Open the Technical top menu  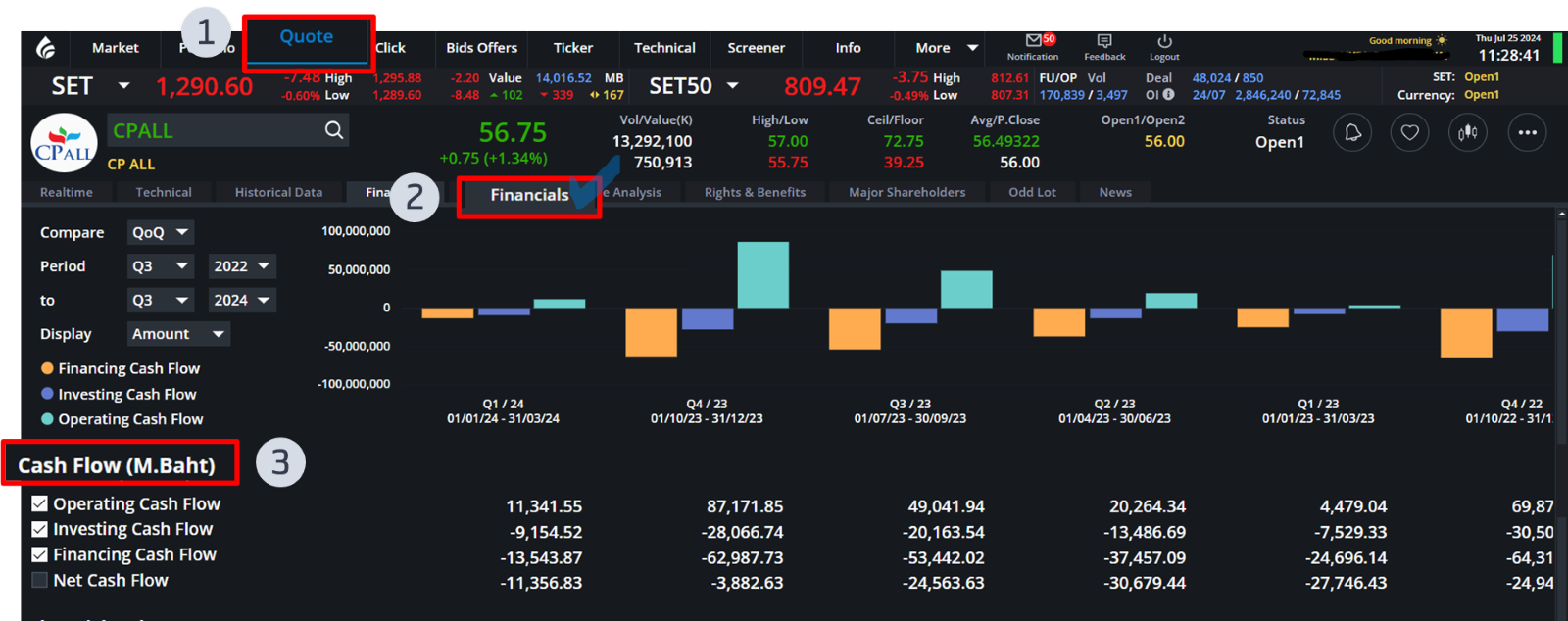point(664,48)
